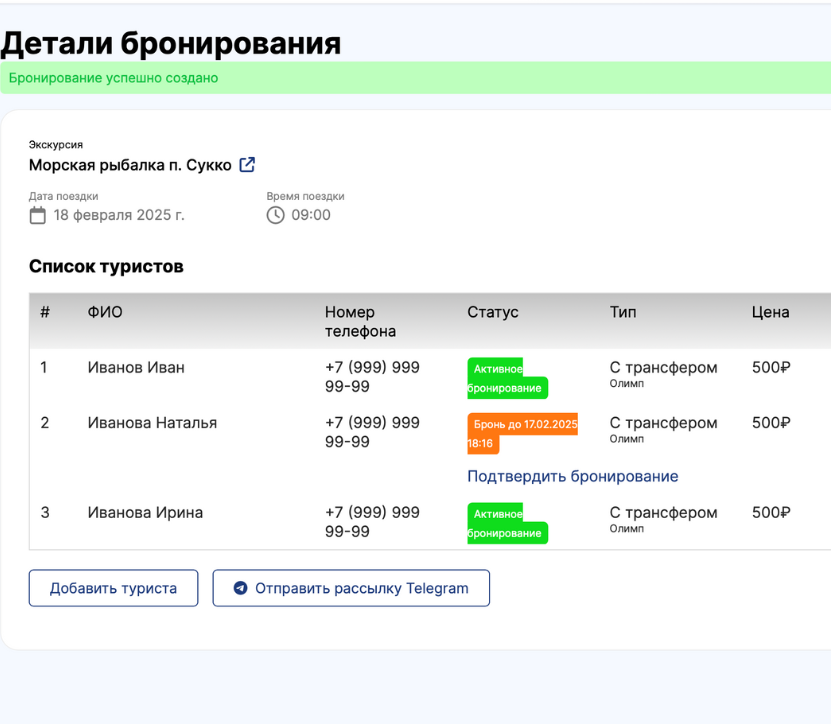
Task: Confirm booking via Подтвердить бронирование link
Action: (x=572, y=476)
